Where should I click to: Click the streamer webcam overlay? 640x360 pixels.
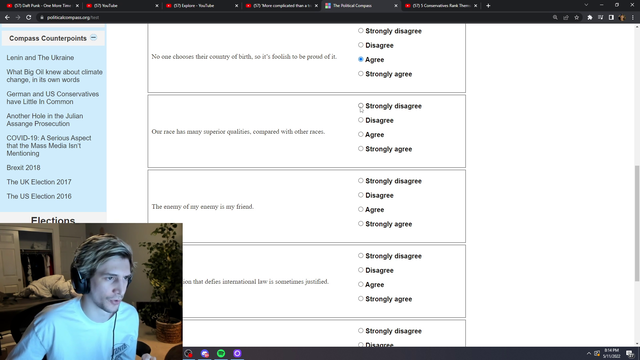91,291
